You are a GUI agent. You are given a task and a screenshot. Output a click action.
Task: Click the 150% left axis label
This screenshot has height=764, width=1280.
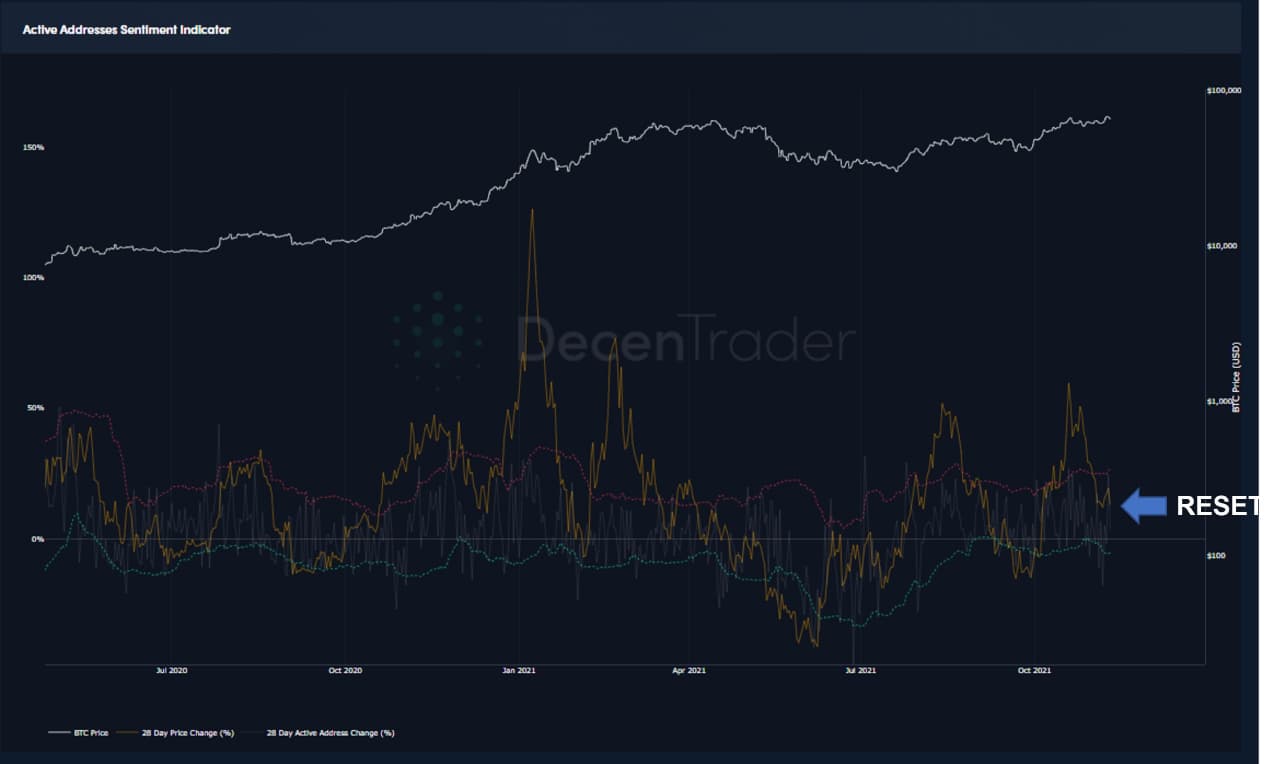pos(34,147)
